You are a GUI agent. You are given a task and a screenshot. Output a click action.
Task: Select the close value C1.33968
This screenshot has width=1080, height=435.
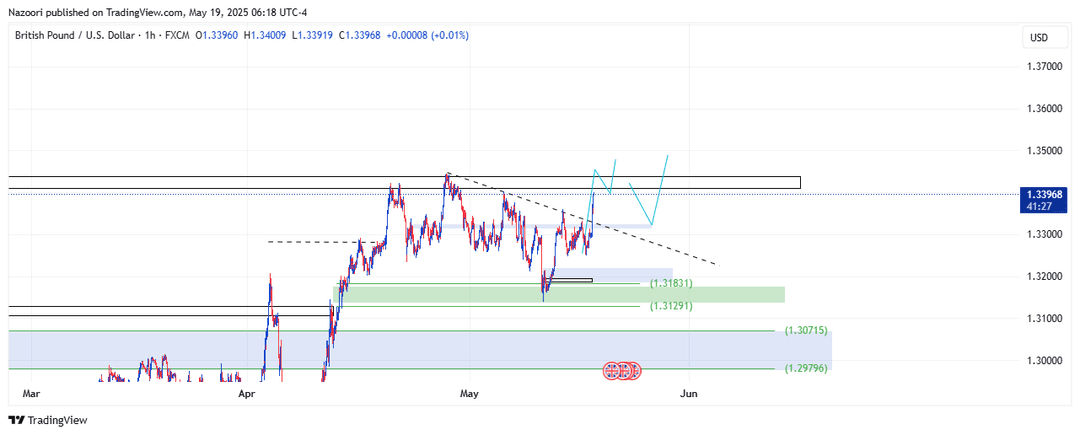[360, 35]
